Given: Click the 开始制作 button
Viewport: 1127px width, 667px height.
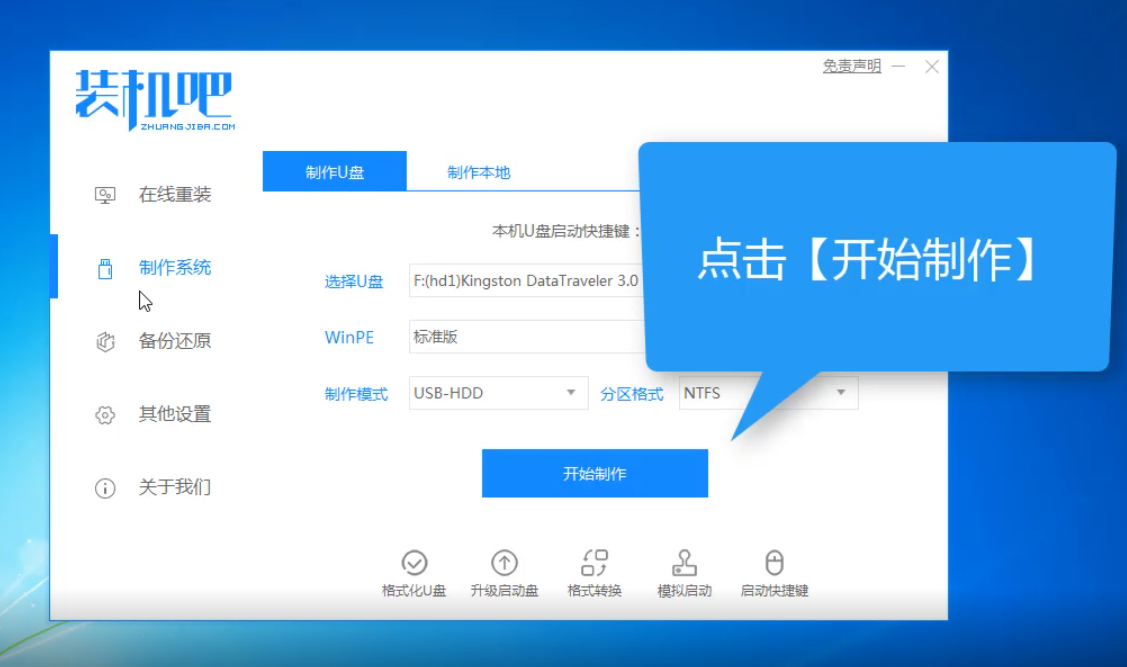Looking at the screenshot, I should click(594, 473).
